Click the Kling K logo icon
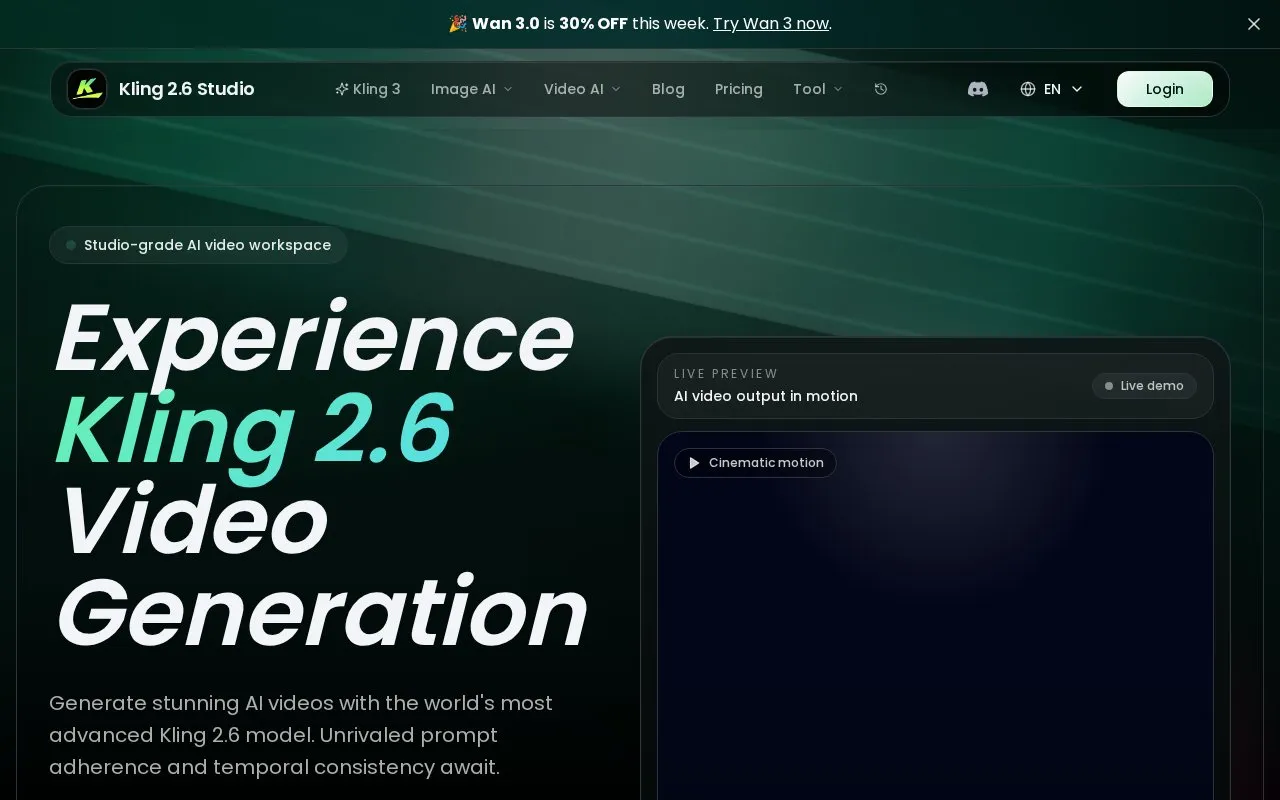 87,89
